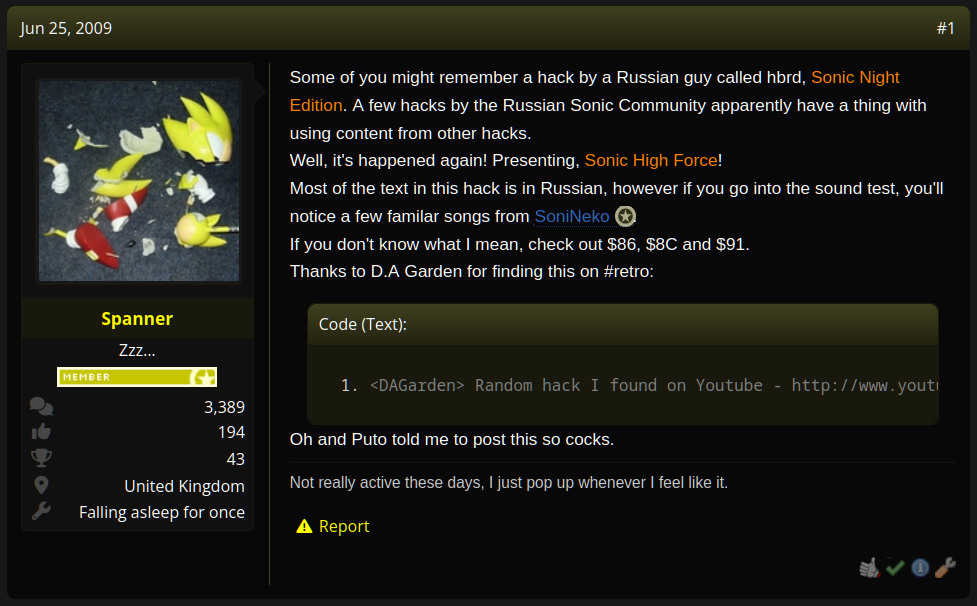This screenshot has width=977, height=606.
Task: Click inside the DAGarden code block text
Action: pos(623,386)
